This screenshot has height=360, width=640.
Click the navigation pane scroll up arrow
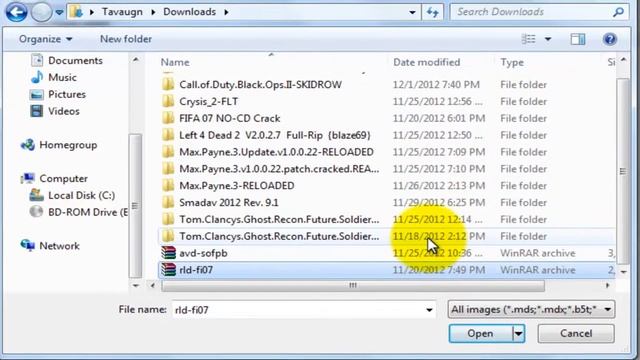coord(136,60)
